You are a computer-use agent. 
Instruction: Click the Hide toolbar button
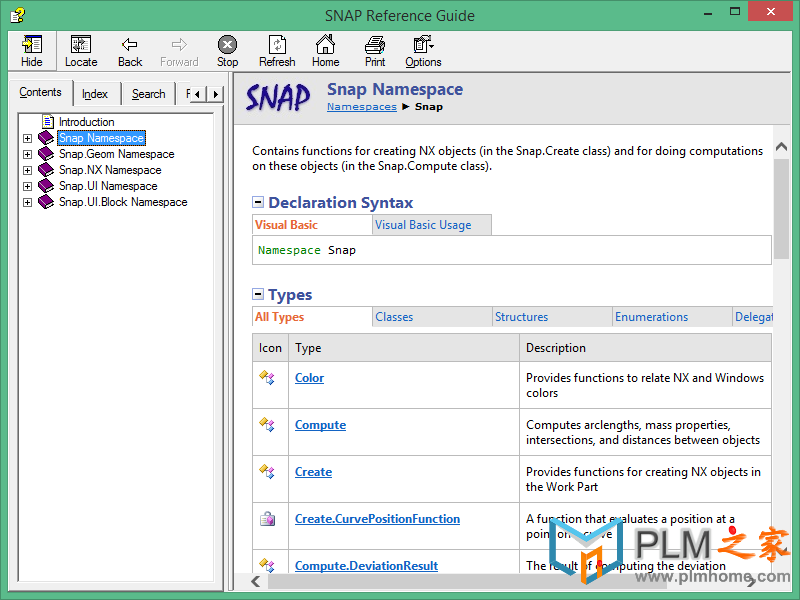[x=32, y=51]
